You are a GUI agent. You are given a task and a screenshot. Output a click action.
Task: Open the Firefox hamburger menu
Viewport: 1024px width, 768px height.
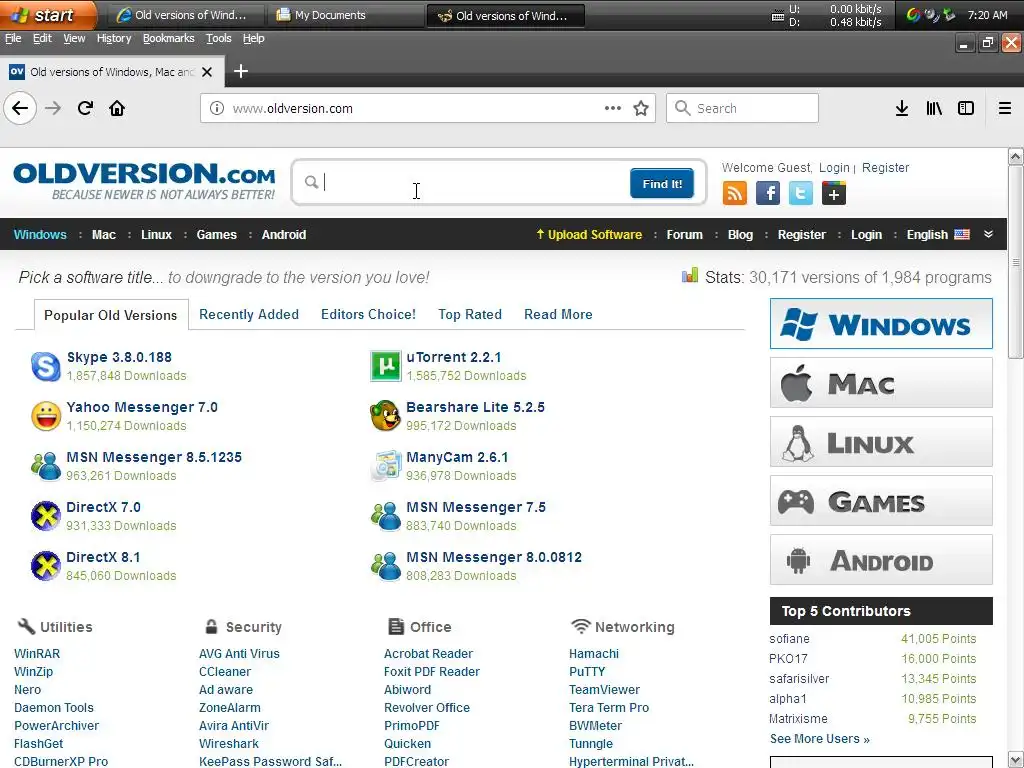click(1005, 108)
